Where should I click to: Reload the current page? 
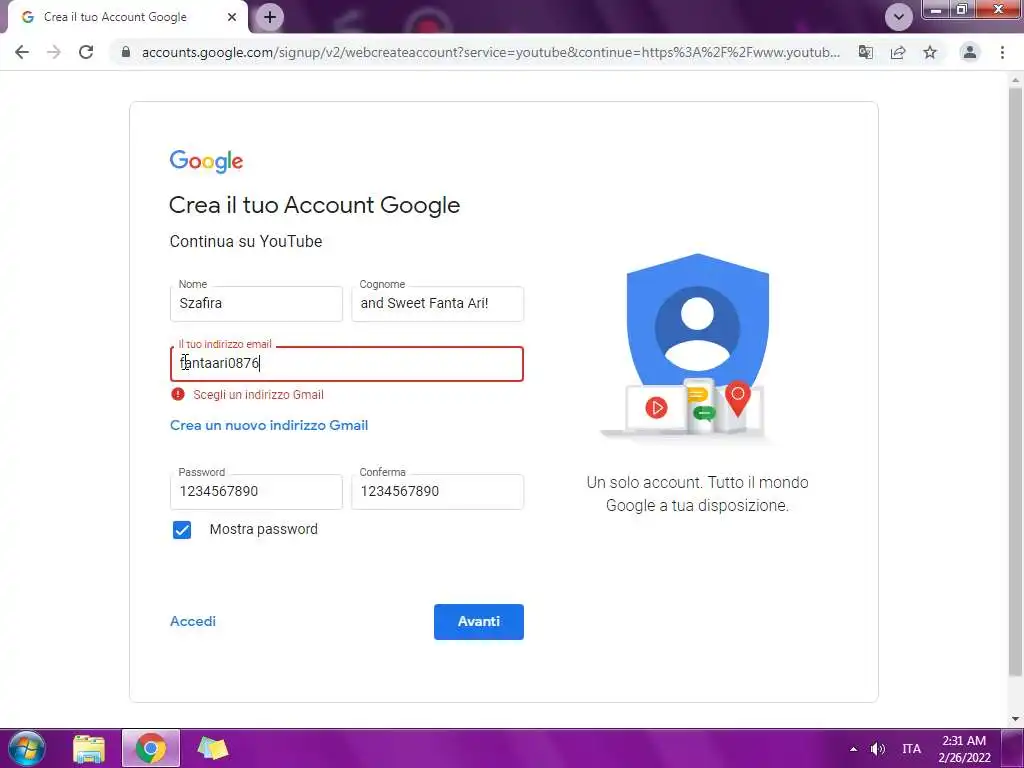click(x=86, y=52)
